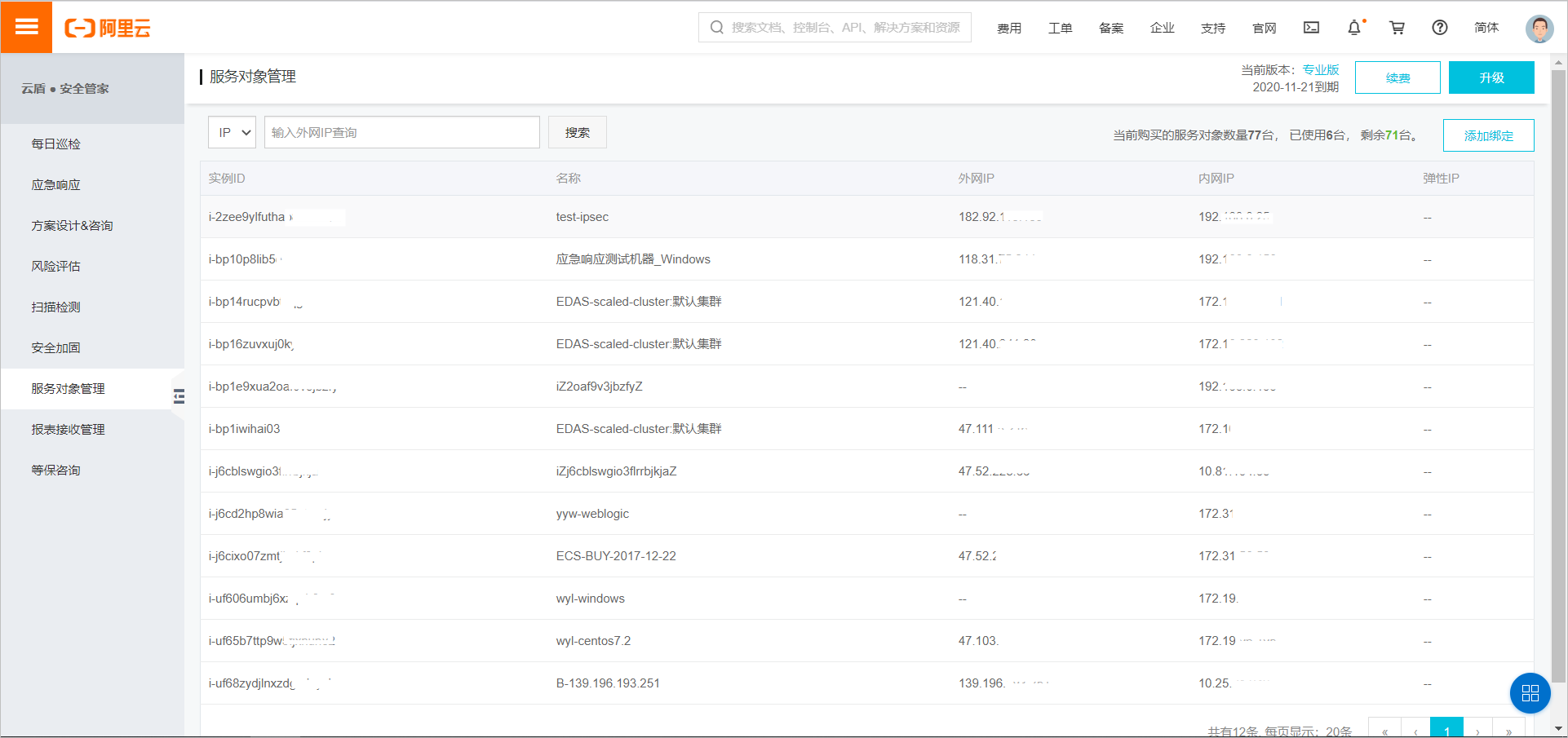Screen dimensions: 1568x738
Task: Open the user avatar menu
Action: pos(1539,29)
